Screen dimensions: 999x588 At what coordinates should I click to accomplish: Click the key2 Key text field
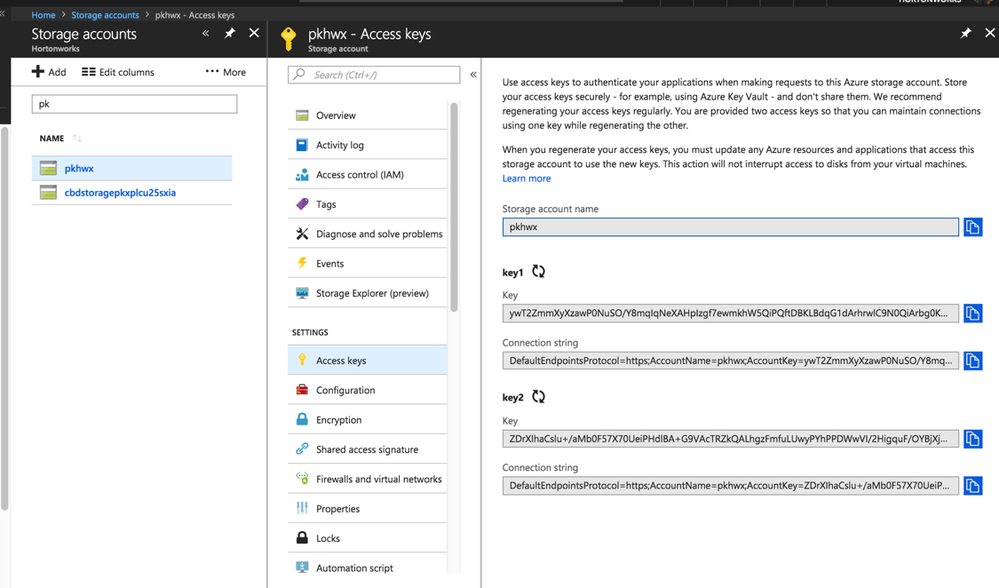(x=730, y=439)
